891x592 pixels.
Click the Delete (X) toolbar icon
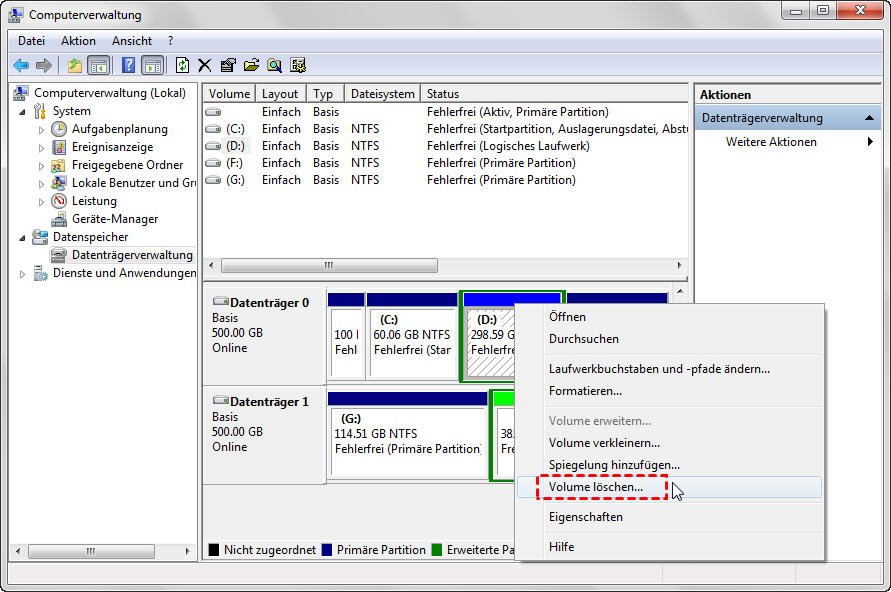[x=204, y=64]
